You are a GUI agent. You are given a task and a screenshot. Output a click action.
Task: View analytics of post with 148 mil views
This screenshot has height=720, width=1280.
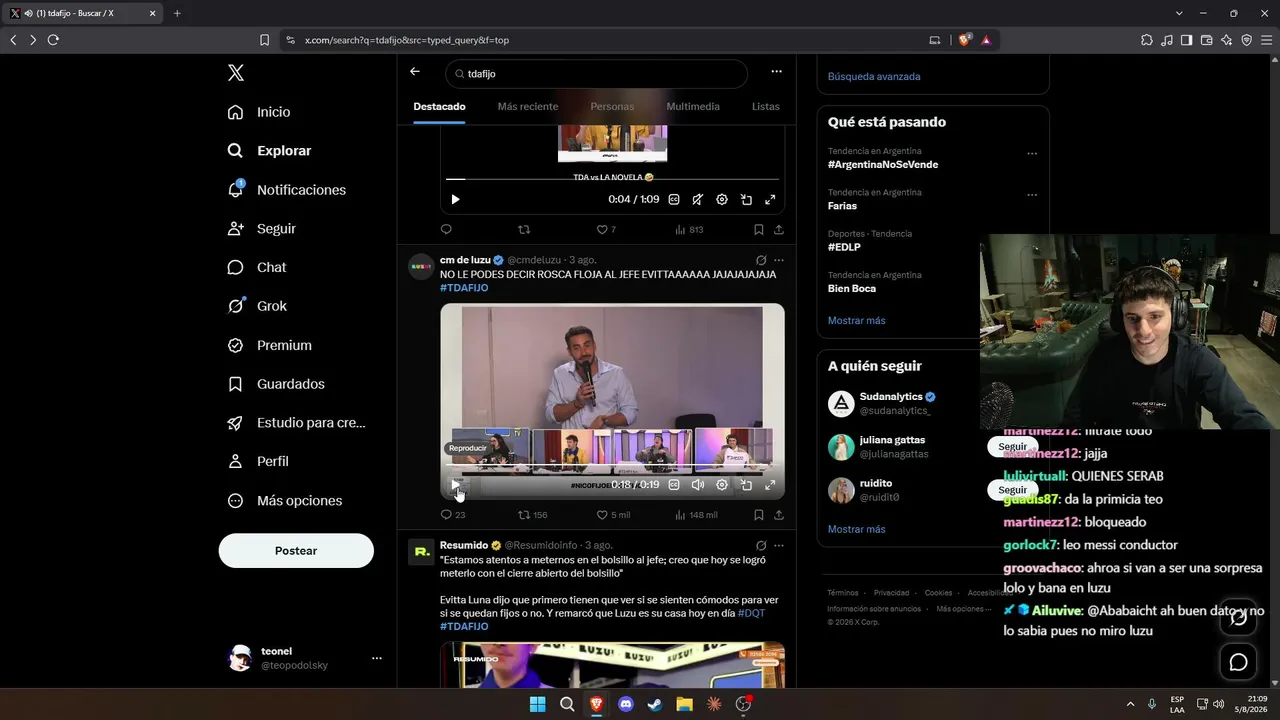click(696, 515)
